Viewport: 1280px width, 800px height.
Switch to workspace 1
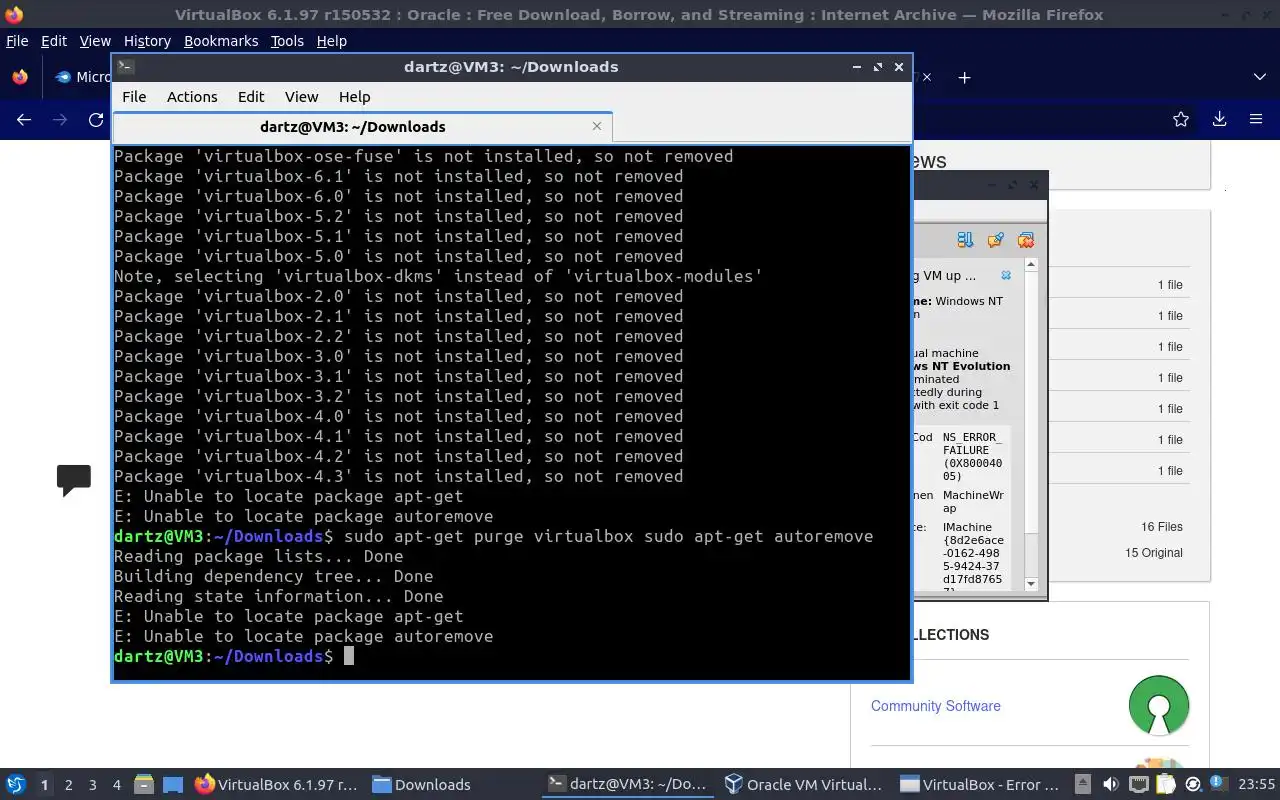[x=44, y=785]
